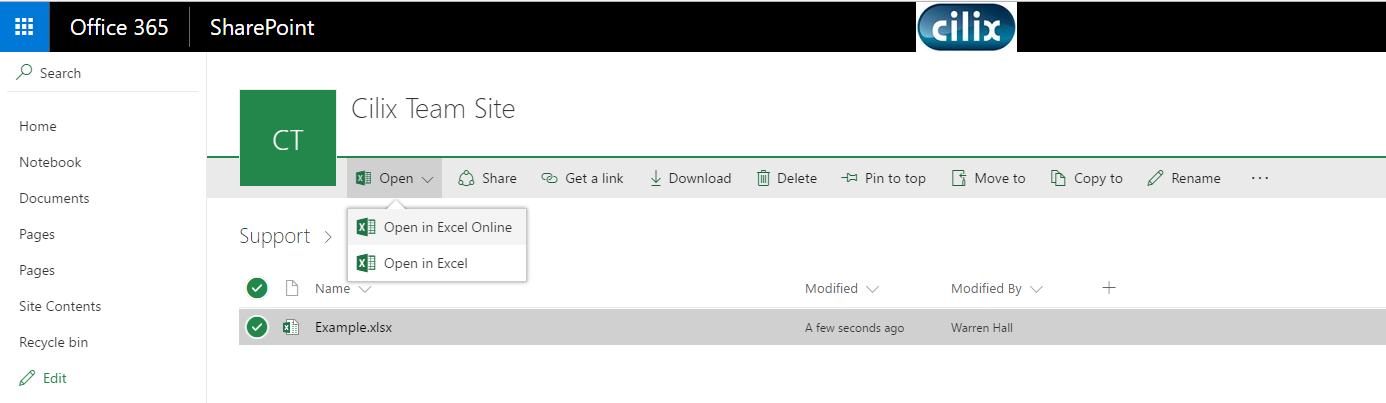
Task: Click the Move to button
Action: point(987,178)
